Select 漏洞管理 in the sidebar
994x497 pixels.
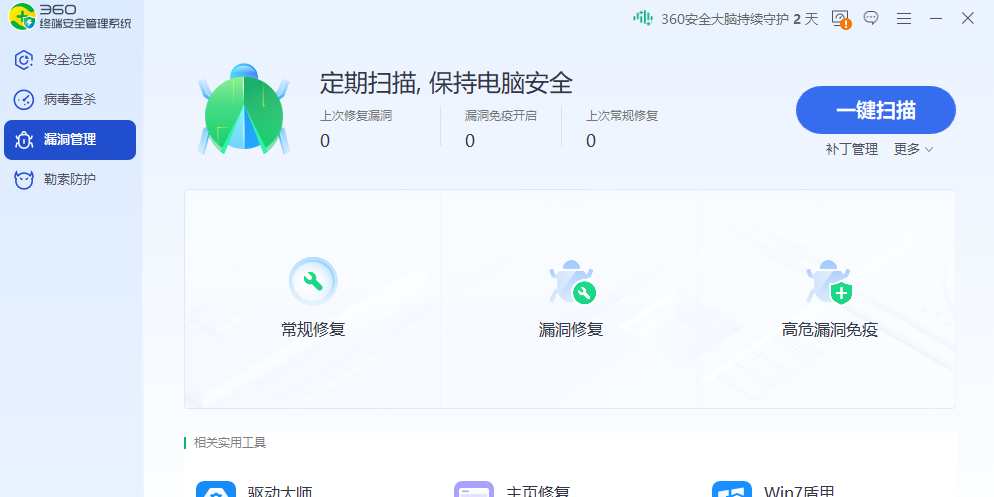point(69,140)
